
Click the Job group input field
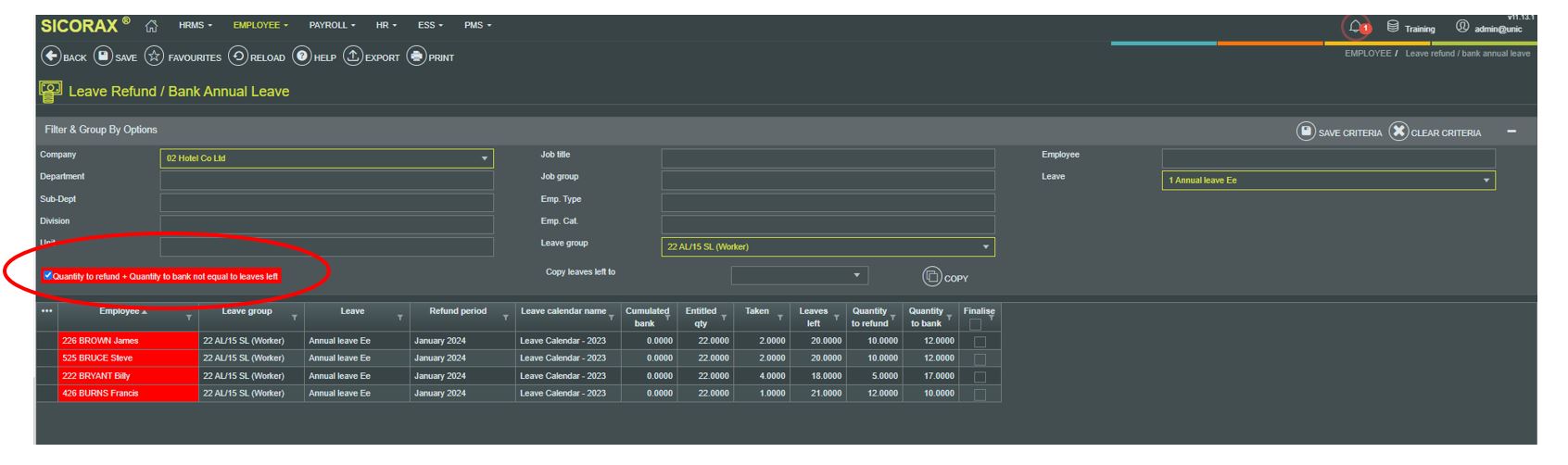tap(828, 181)
